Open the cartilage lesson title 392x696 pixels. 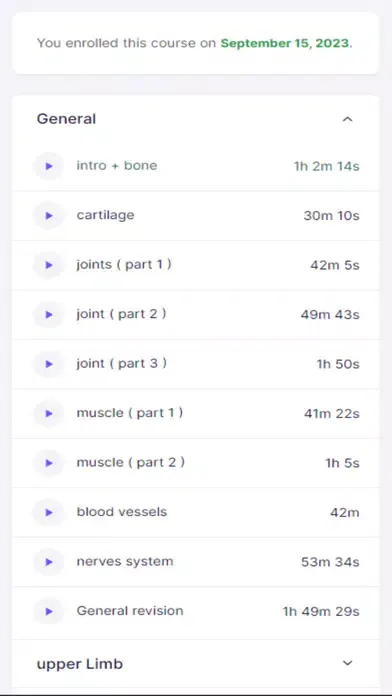(x=105, y=215)
